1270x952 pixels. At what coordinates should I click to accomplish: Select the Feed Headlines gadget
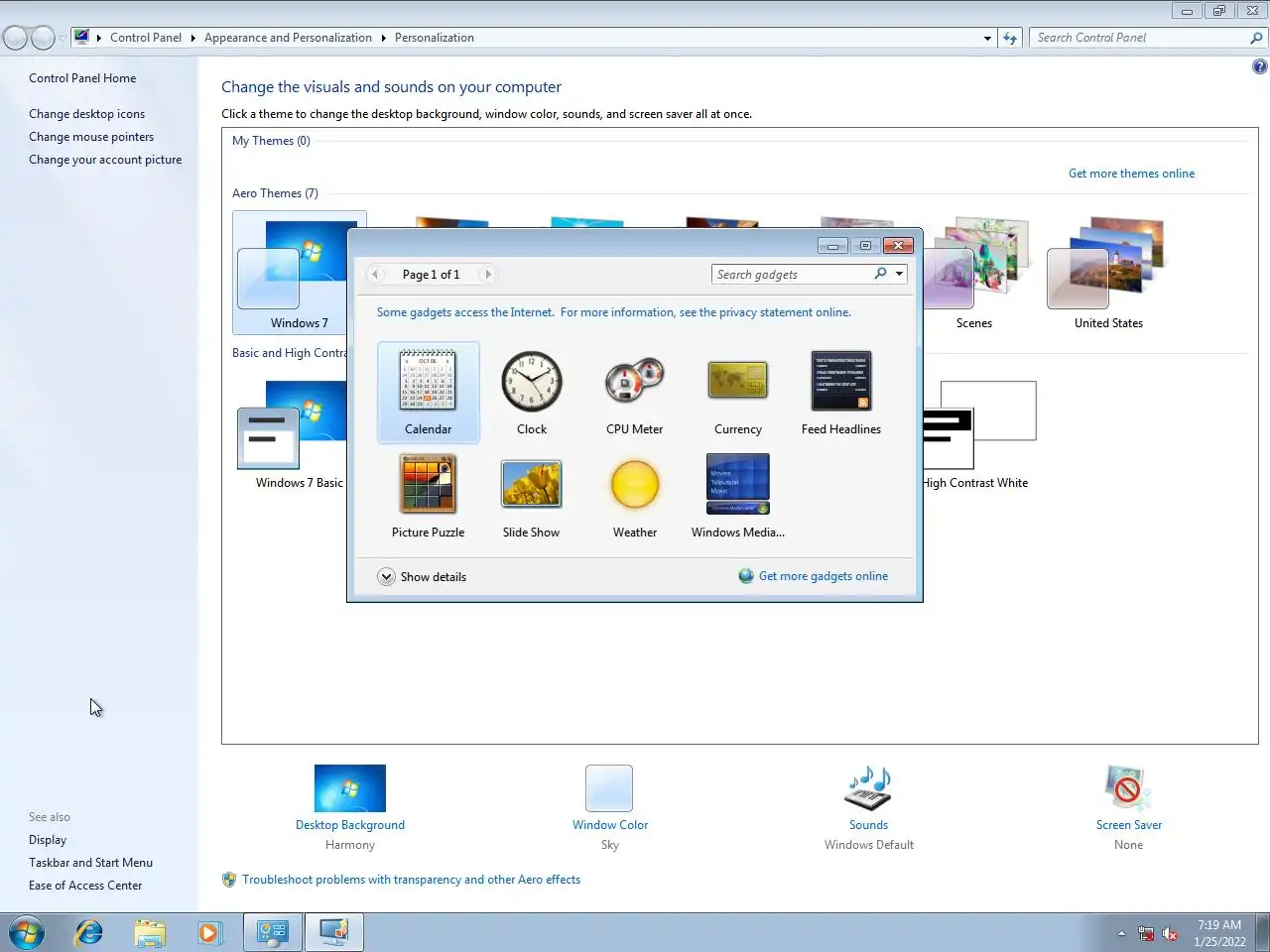(x=841, y=393)
